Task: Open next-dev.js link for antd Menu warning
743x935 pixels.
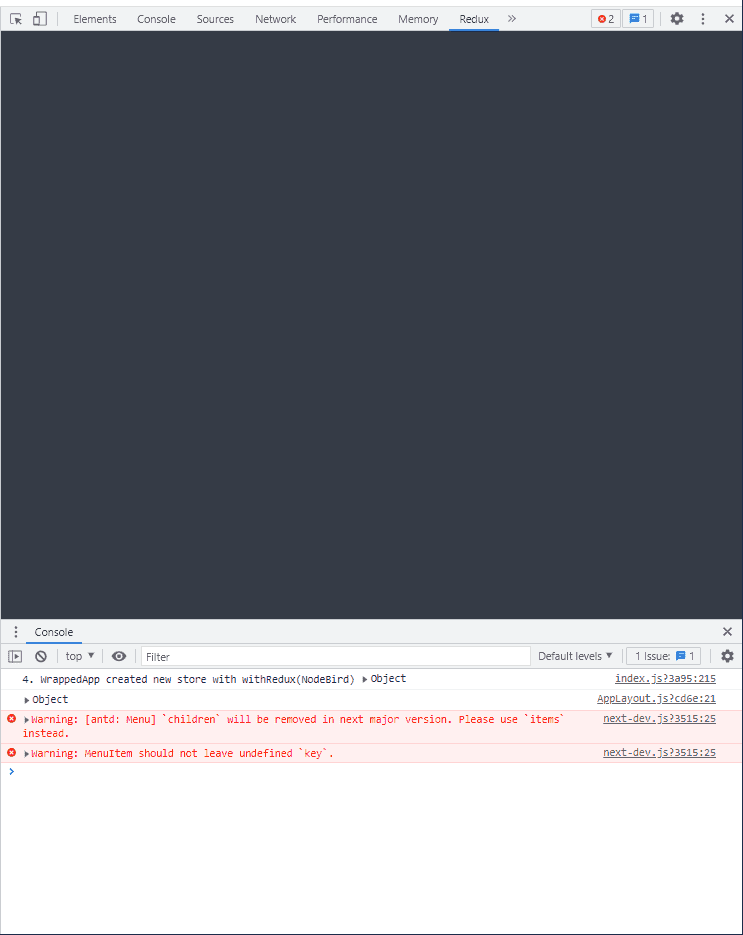Action: (659, 719)
